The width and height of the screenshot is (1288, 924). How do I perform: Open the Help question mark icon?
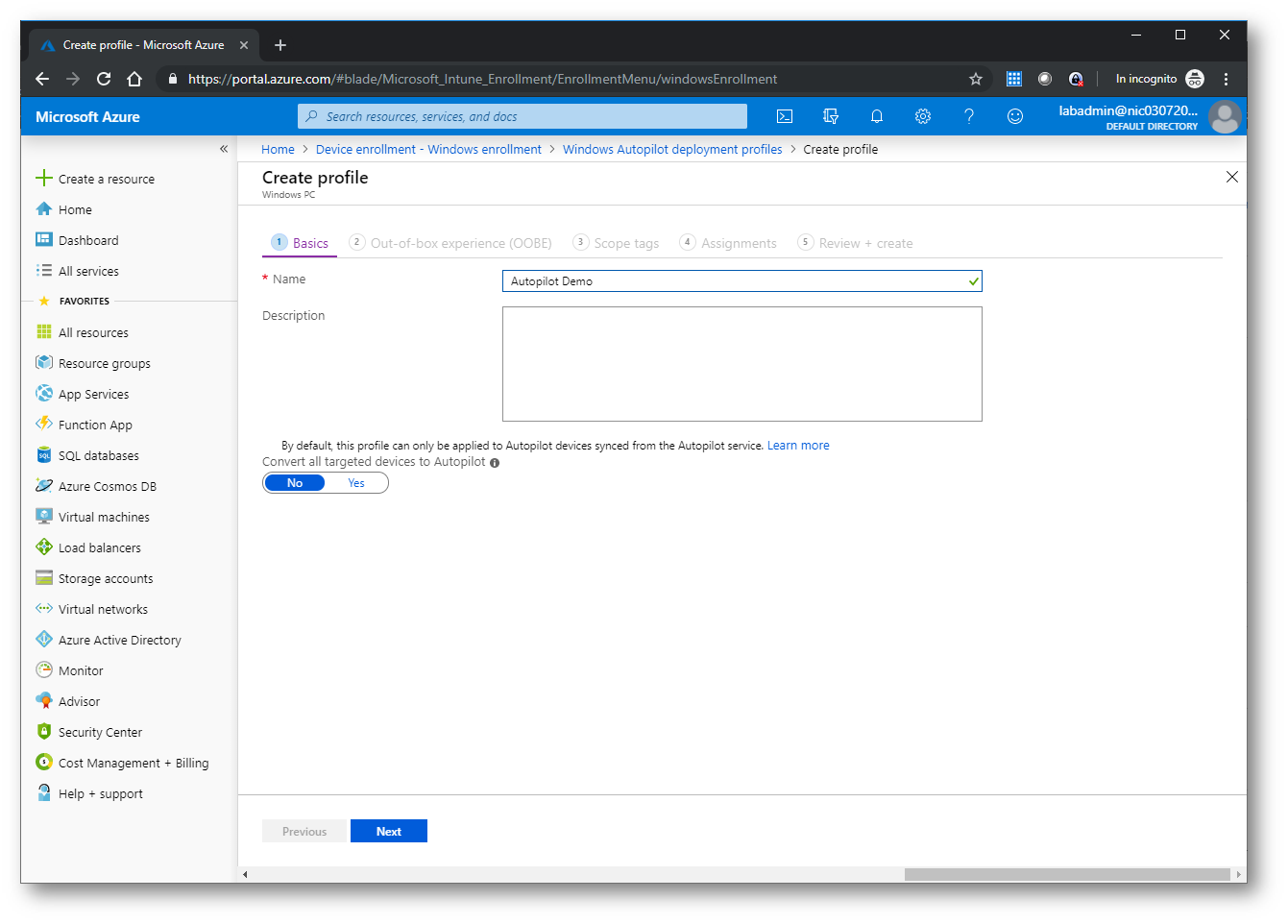point(969,116)
